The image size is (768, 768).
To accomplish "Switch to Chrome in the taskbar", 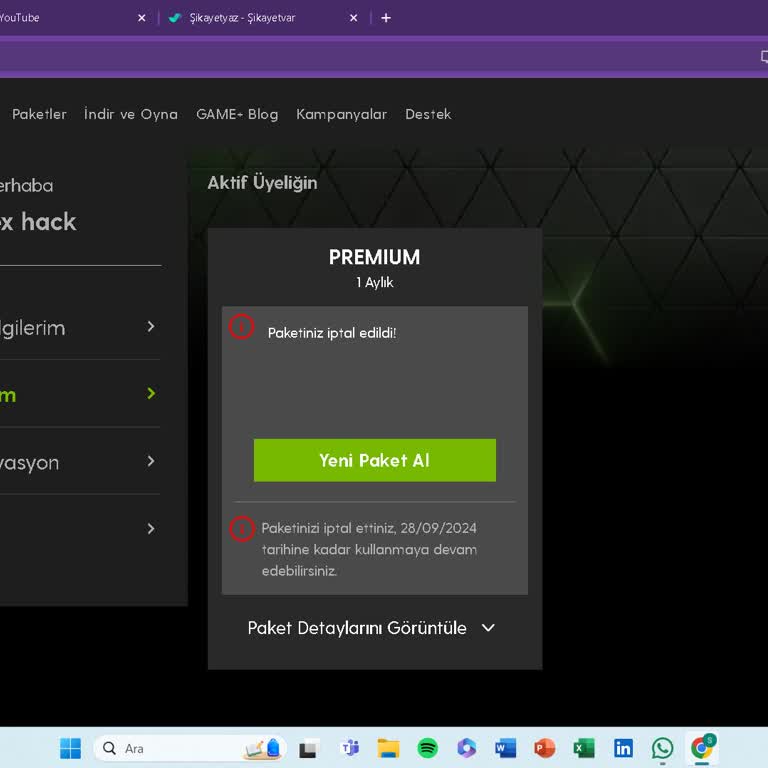I will 702,747.
